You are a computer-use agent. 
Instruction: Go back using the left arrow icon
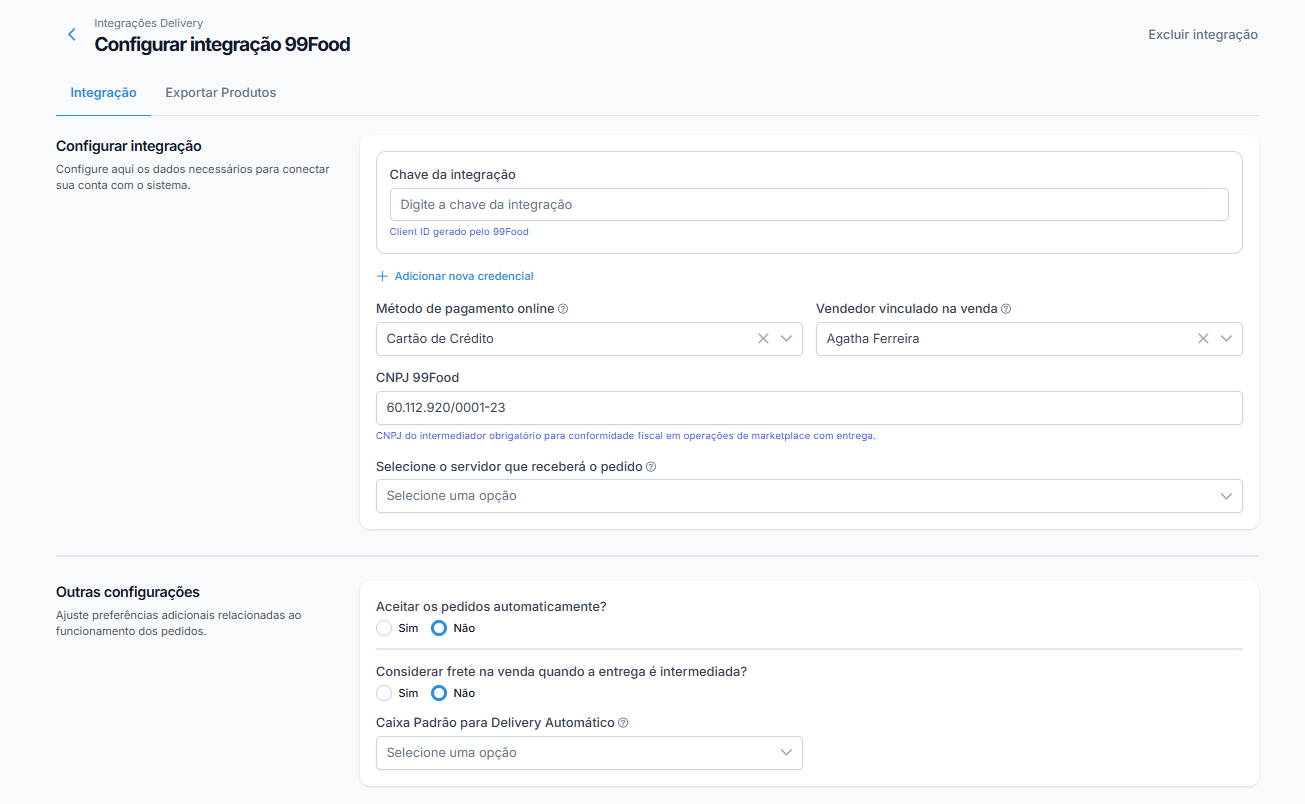coord(71,34)
